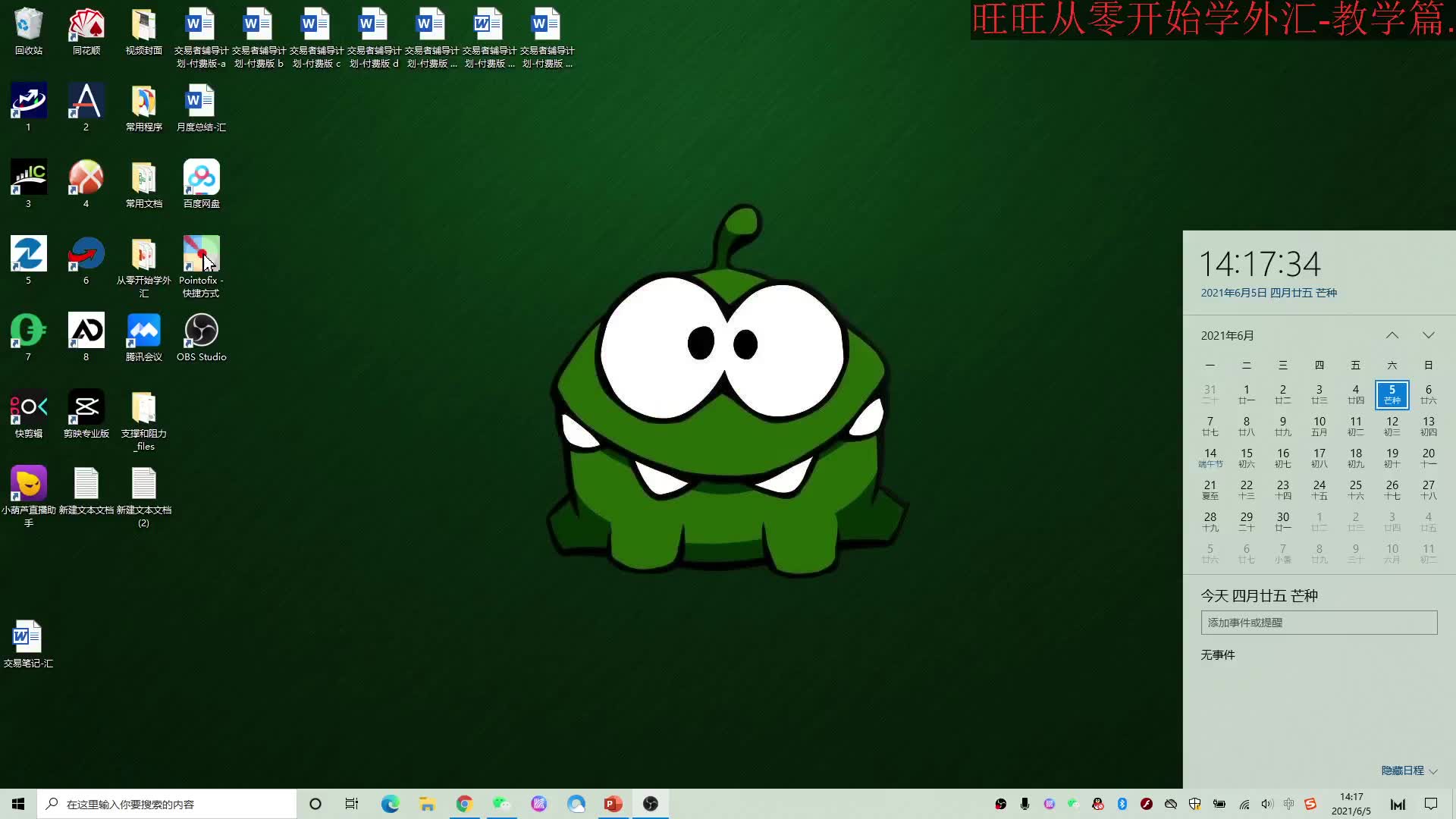Image resolution: width=1456 pixels, height=819 pixels.
Task: Open File Explorer from the taskbar
Action: (x=427, y=804)
